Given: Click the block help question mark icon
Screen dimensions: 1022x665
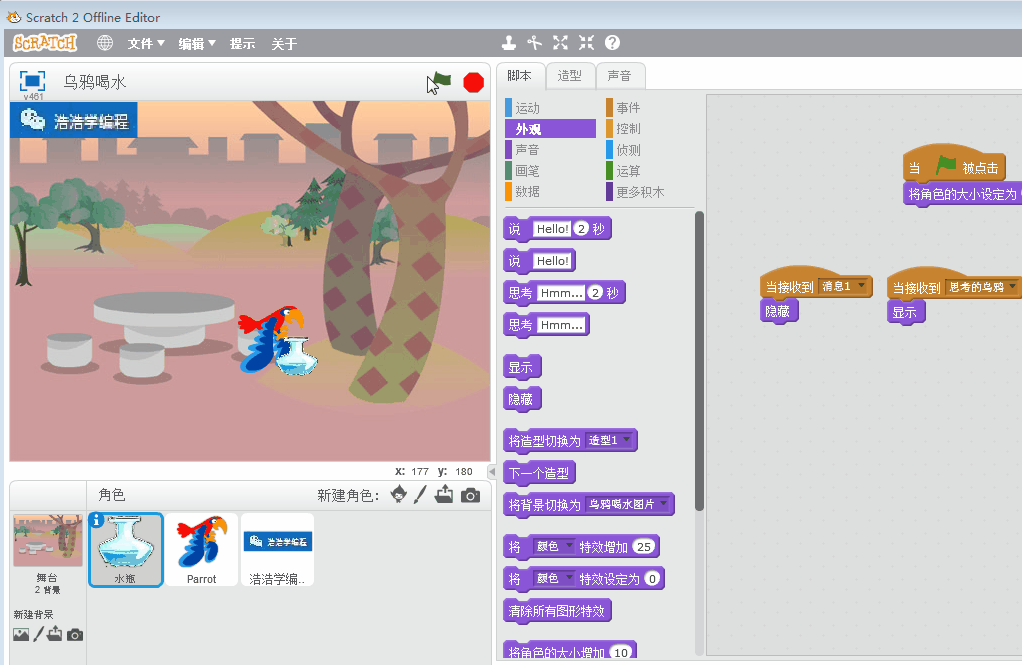Looking at the screenshot, I should click(612, 43).
